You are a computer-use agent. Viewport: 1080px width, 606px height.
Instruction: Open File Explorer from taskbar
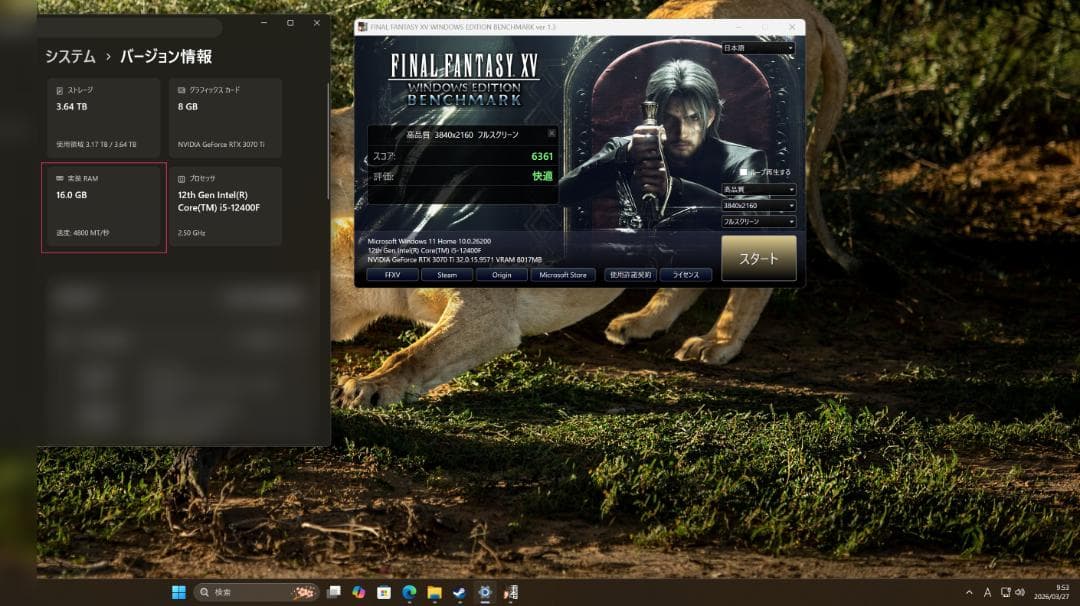(434, 592)
